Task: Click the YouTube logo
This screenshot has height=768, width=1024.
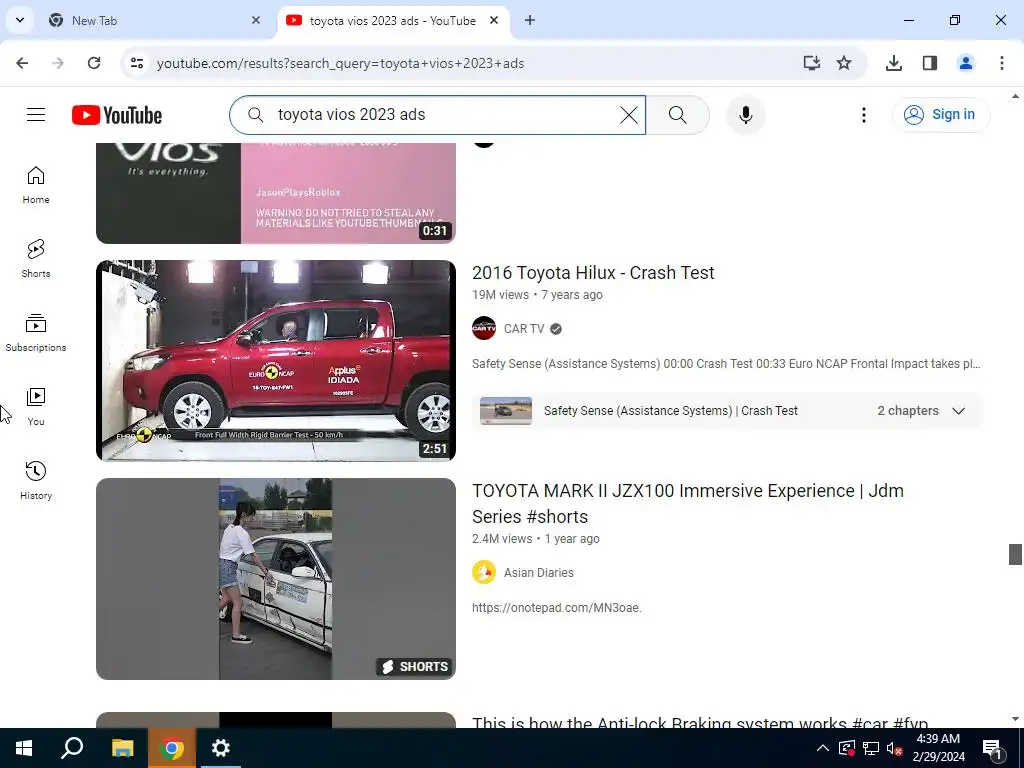Action: click(117, 115)
